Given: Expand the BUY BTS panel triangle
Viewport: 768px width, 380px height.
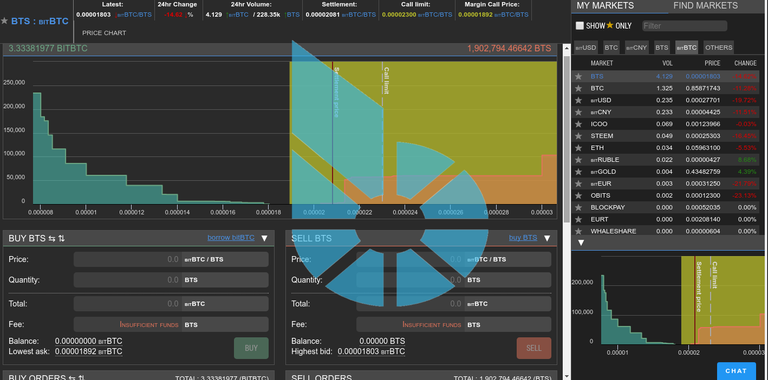Looking at the screenshot, I should [x=264, y=238].
